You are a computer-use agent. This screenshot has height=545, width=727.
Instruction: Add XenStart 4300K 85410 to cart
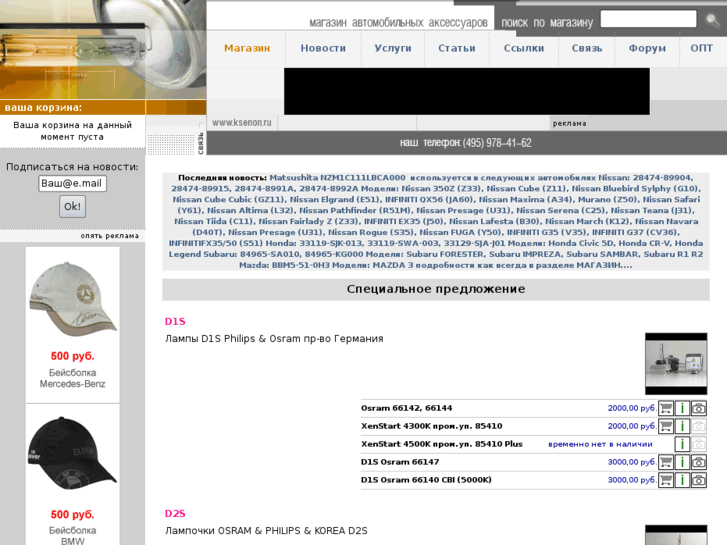666,426
